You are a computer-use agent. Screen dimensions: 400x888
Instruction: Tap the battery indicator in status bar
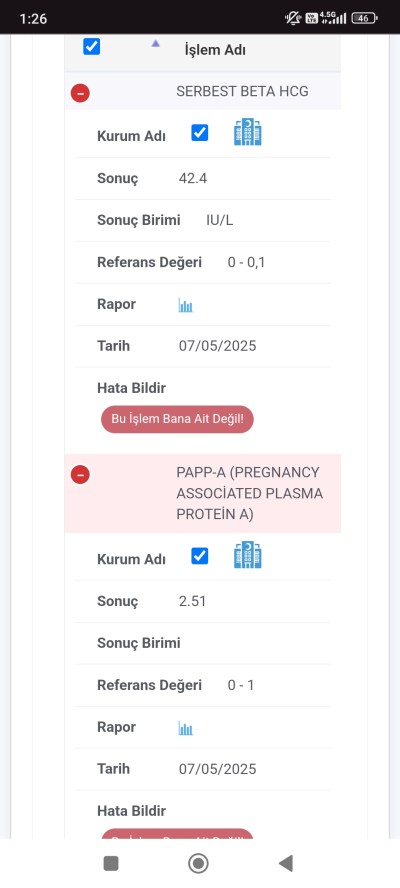coord(364,18)
